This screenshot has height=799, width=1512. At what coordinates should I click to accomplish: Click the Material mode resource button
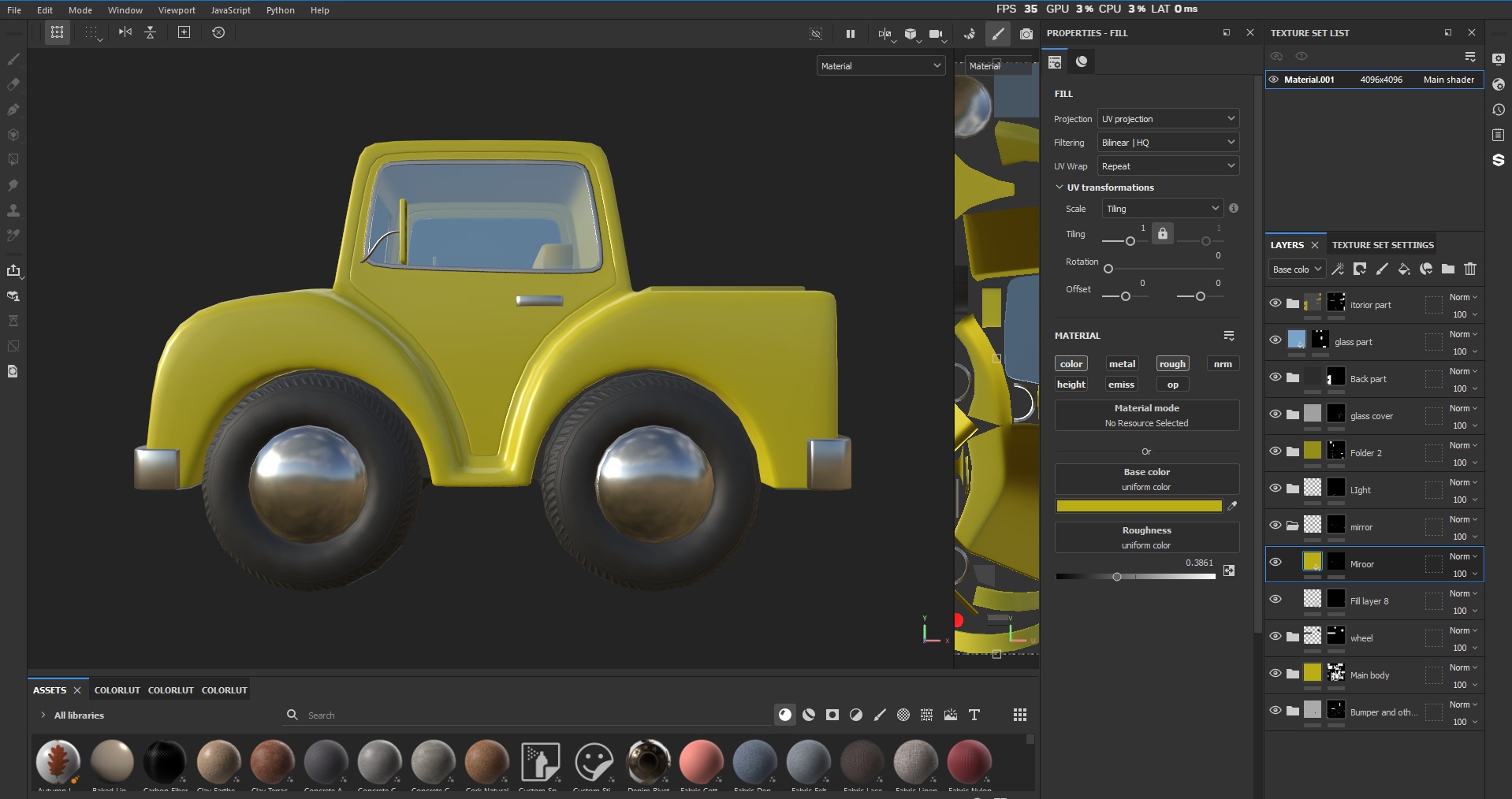pos(1146,415)
